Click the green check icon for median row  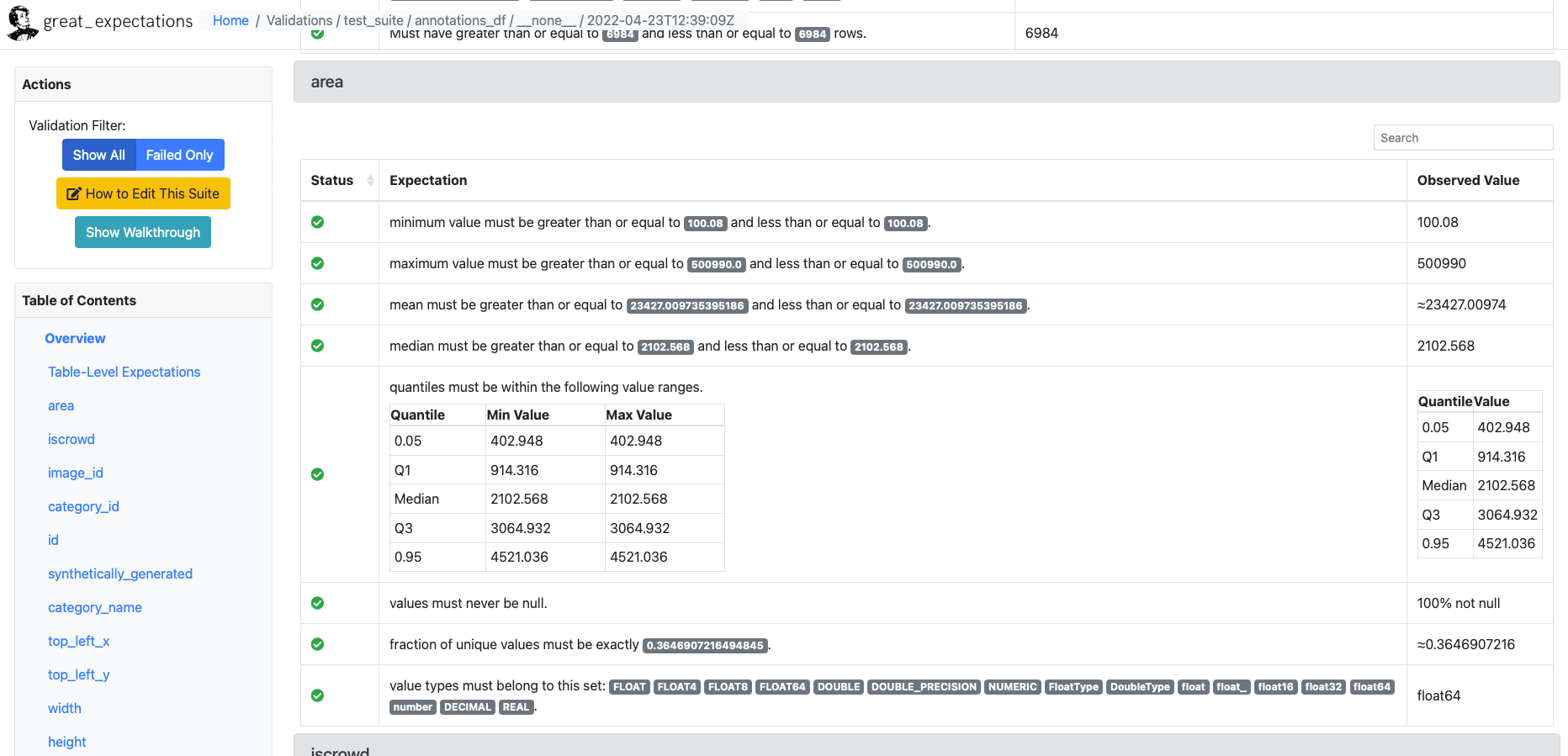pyautogui.click(x=317, y=346)
